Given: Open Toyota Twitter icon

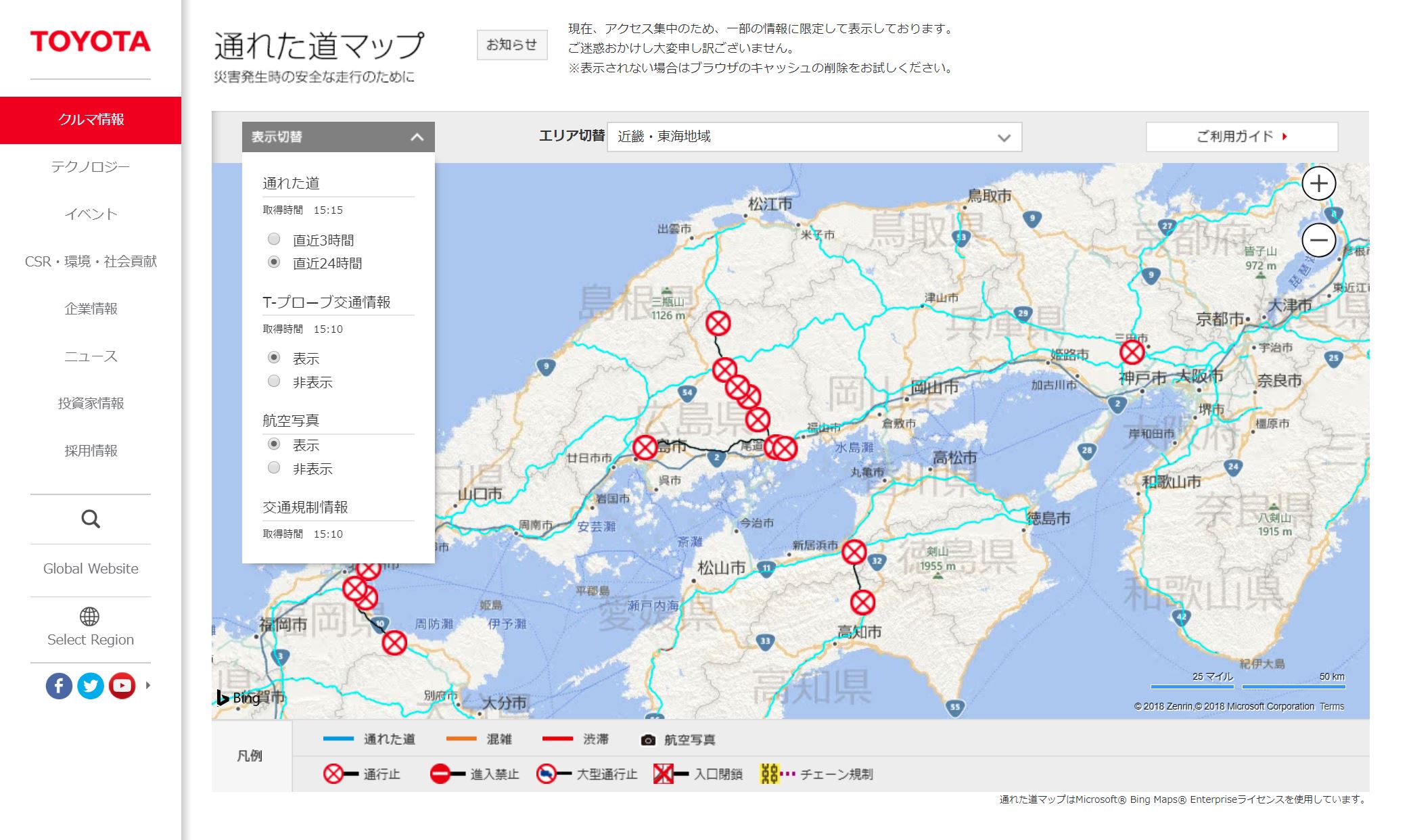Looking at the screenshot, I should [x=91, y=686].
